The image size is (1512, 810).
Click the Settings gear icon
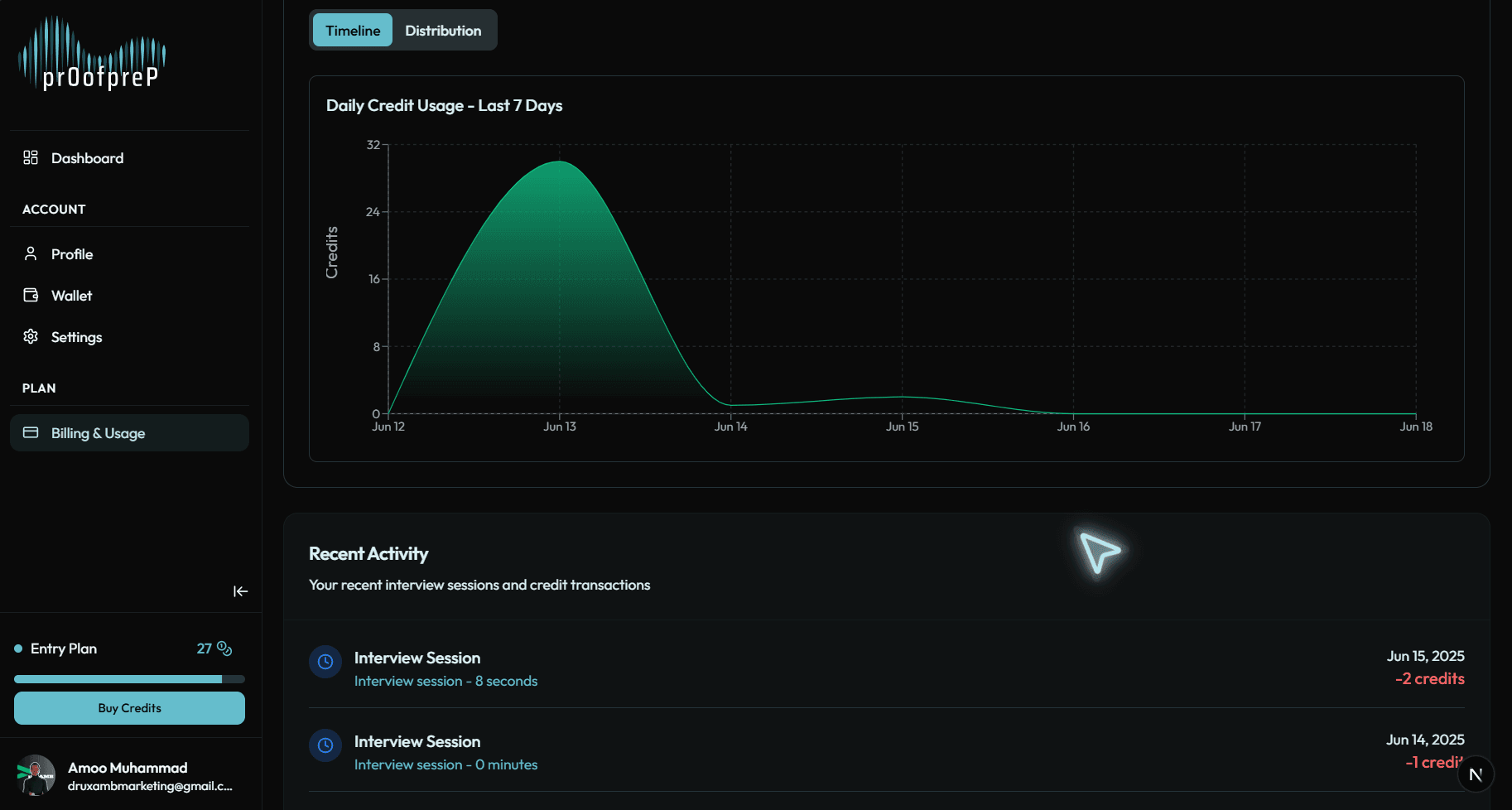(x=31, y=336)
